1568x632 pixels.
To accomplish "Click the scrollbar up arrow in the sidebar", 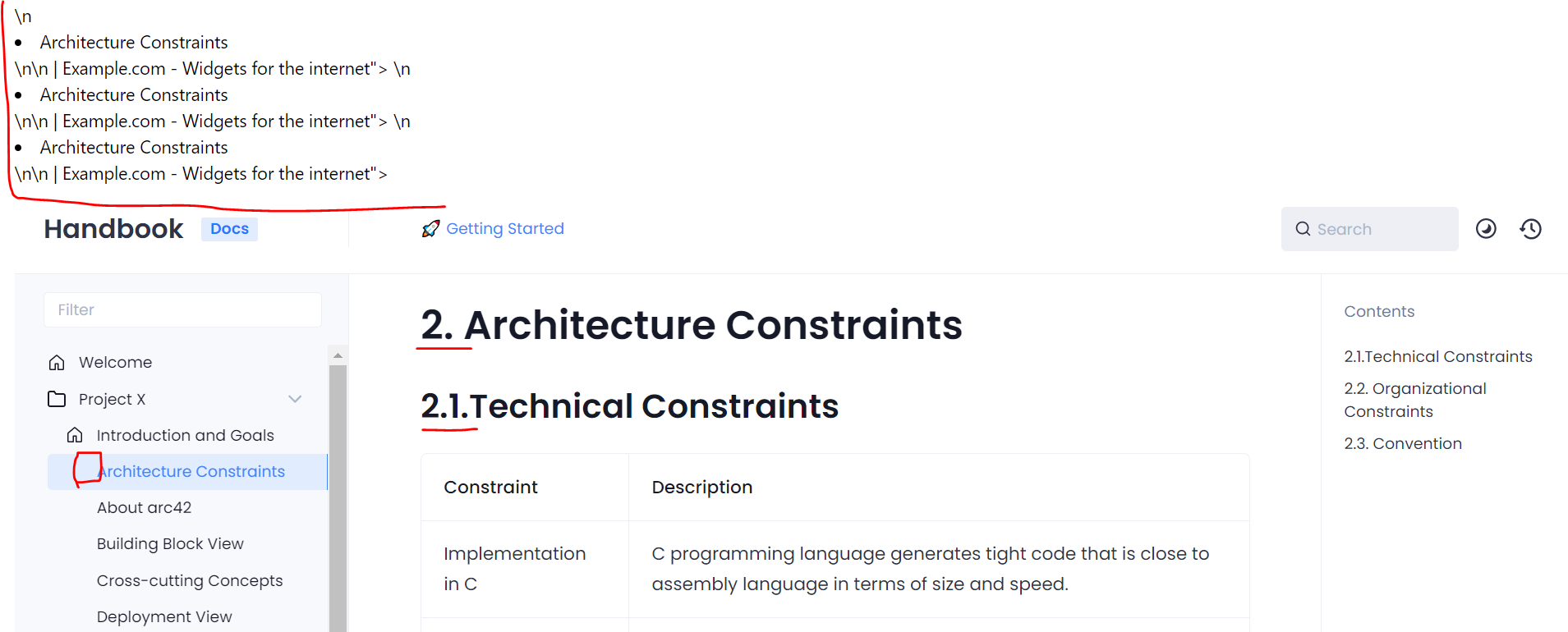I will [338, 355].
